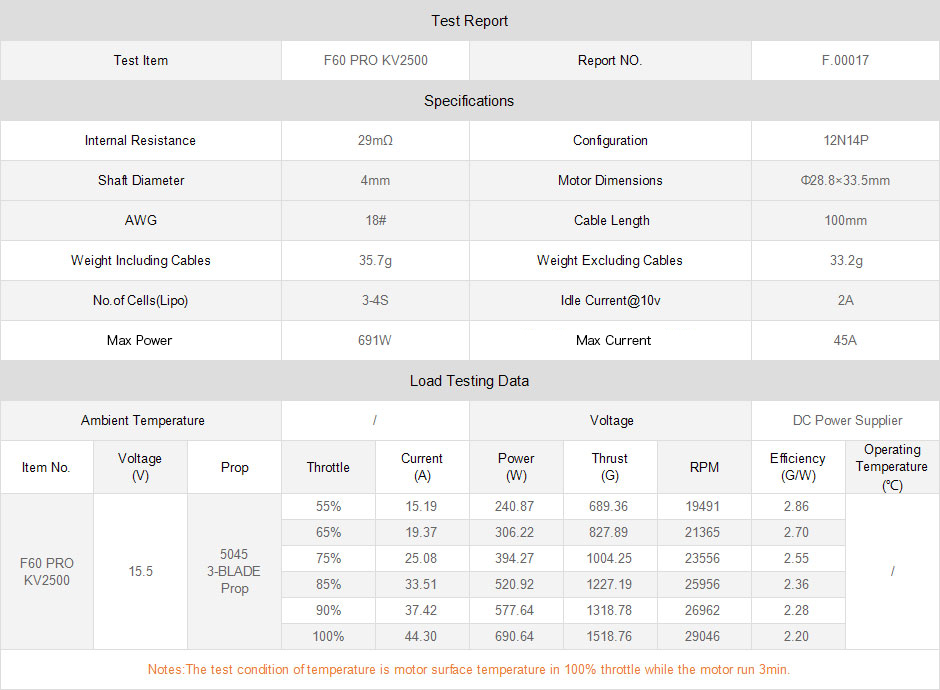The height and width of the screenshot is (690, 940).
Task: Select the 'Operating Temperature (℃)' header
Action: (892, 467)
